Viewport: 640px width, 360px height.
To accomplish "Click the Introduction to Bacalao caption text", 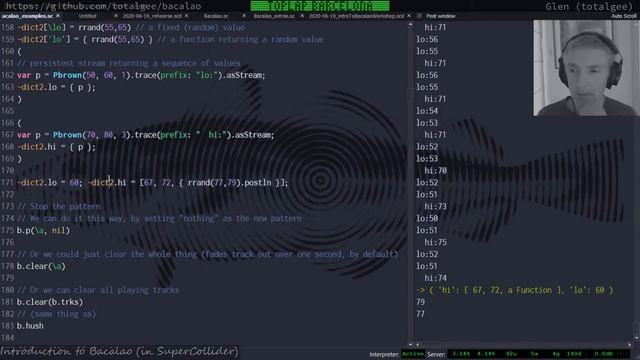I will coord(119,351).
